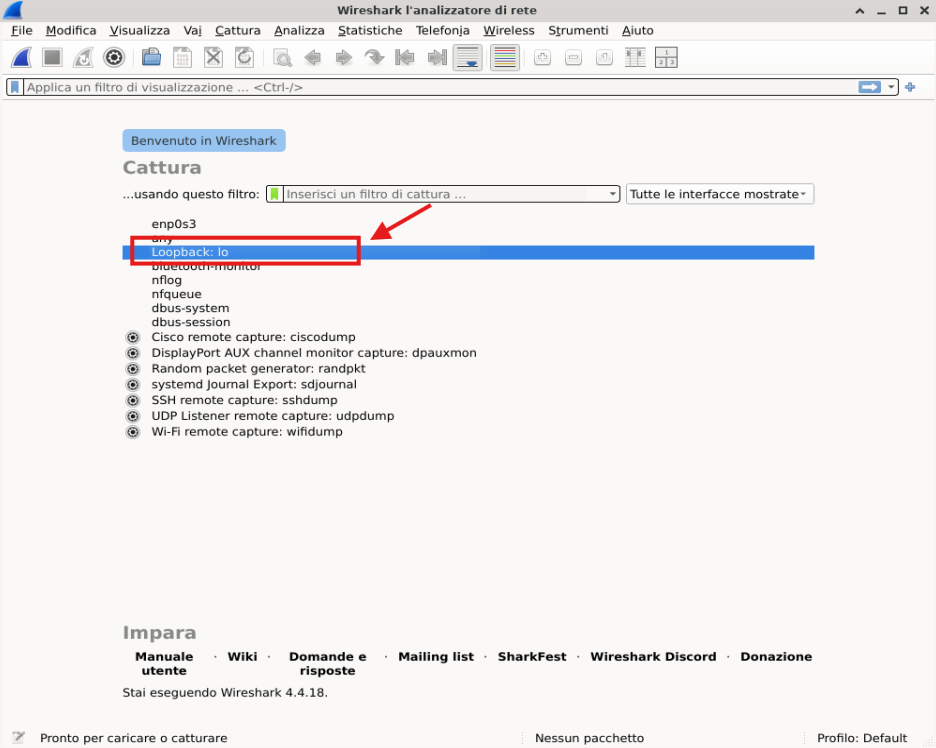The width and height of the screenshot is (936, 748).
Task: Select the Loopback: lo interface
Action: point(468,253)
